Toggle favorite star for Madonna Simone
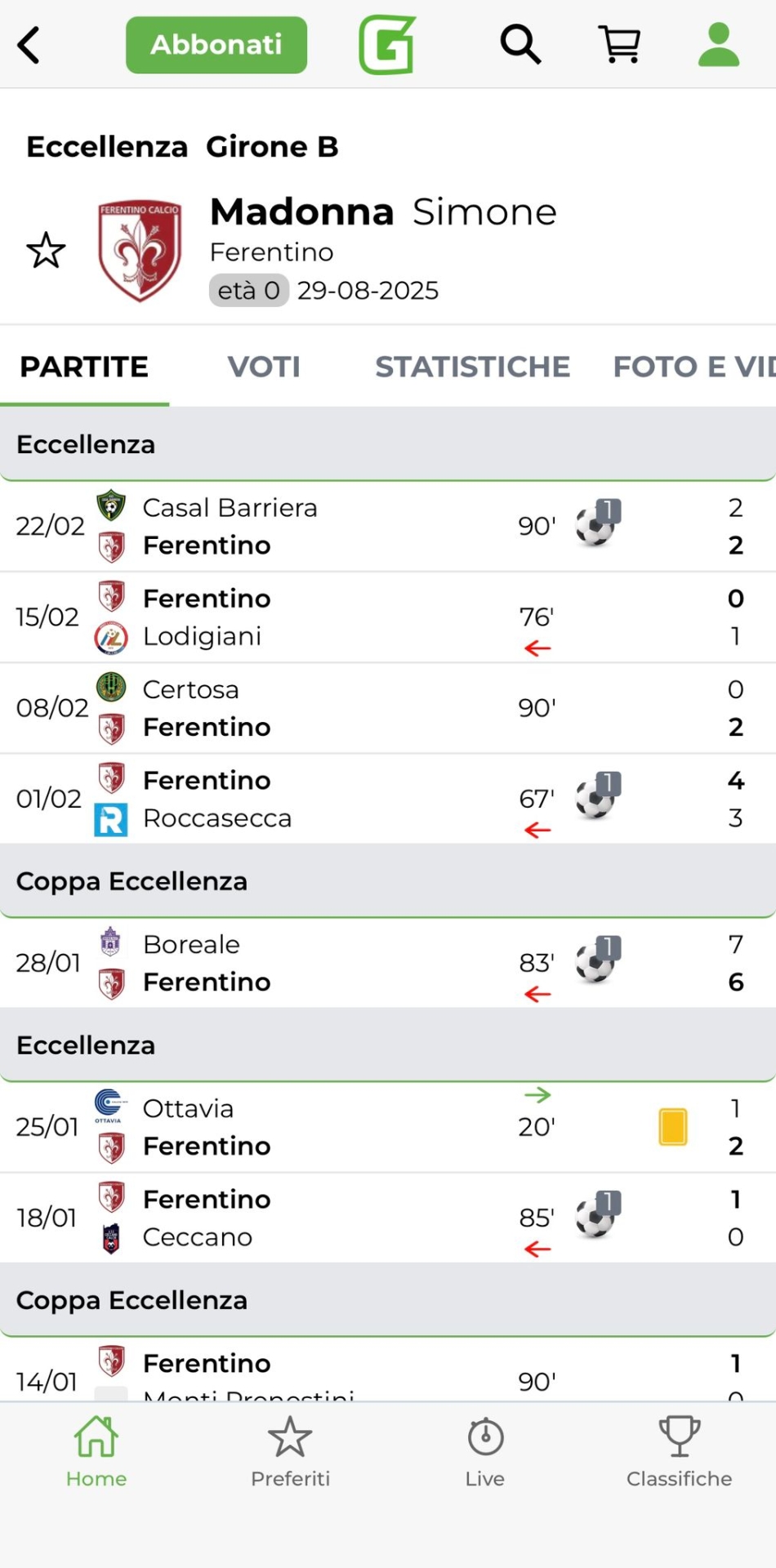The image size is (776, 1568). coord(46,251)
